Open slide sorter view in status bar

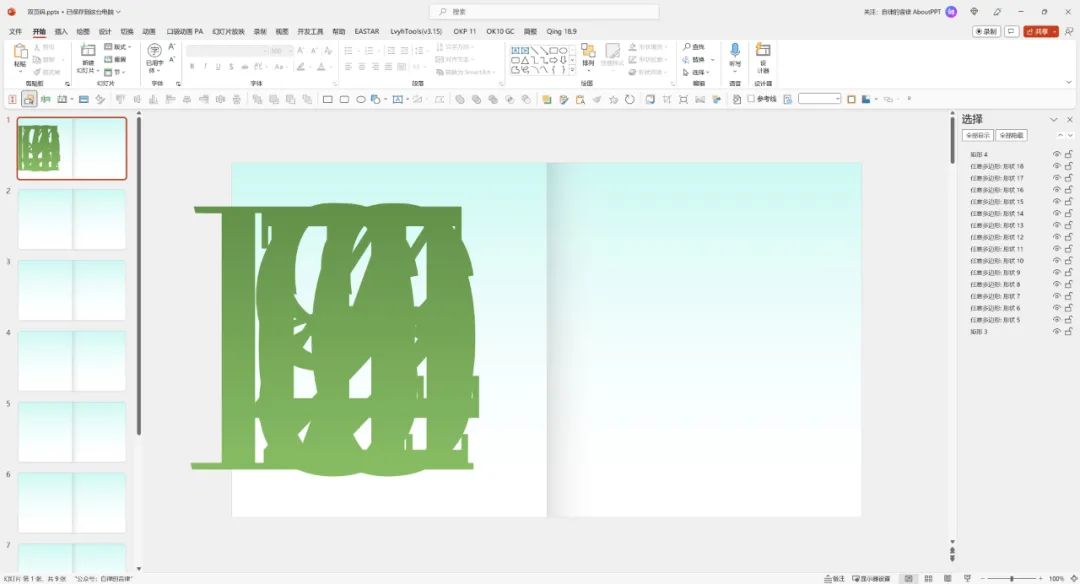[x=928, y=578]
